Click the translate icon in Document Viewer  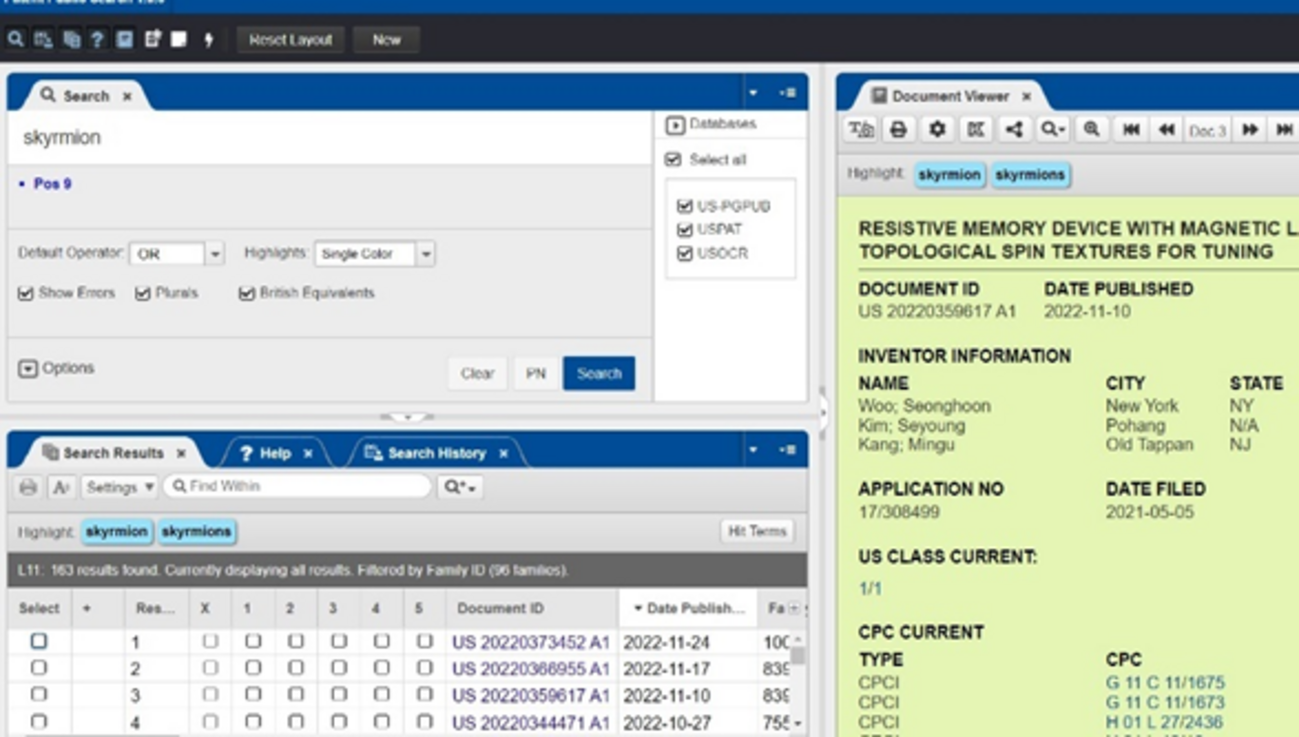pos(860,130)
